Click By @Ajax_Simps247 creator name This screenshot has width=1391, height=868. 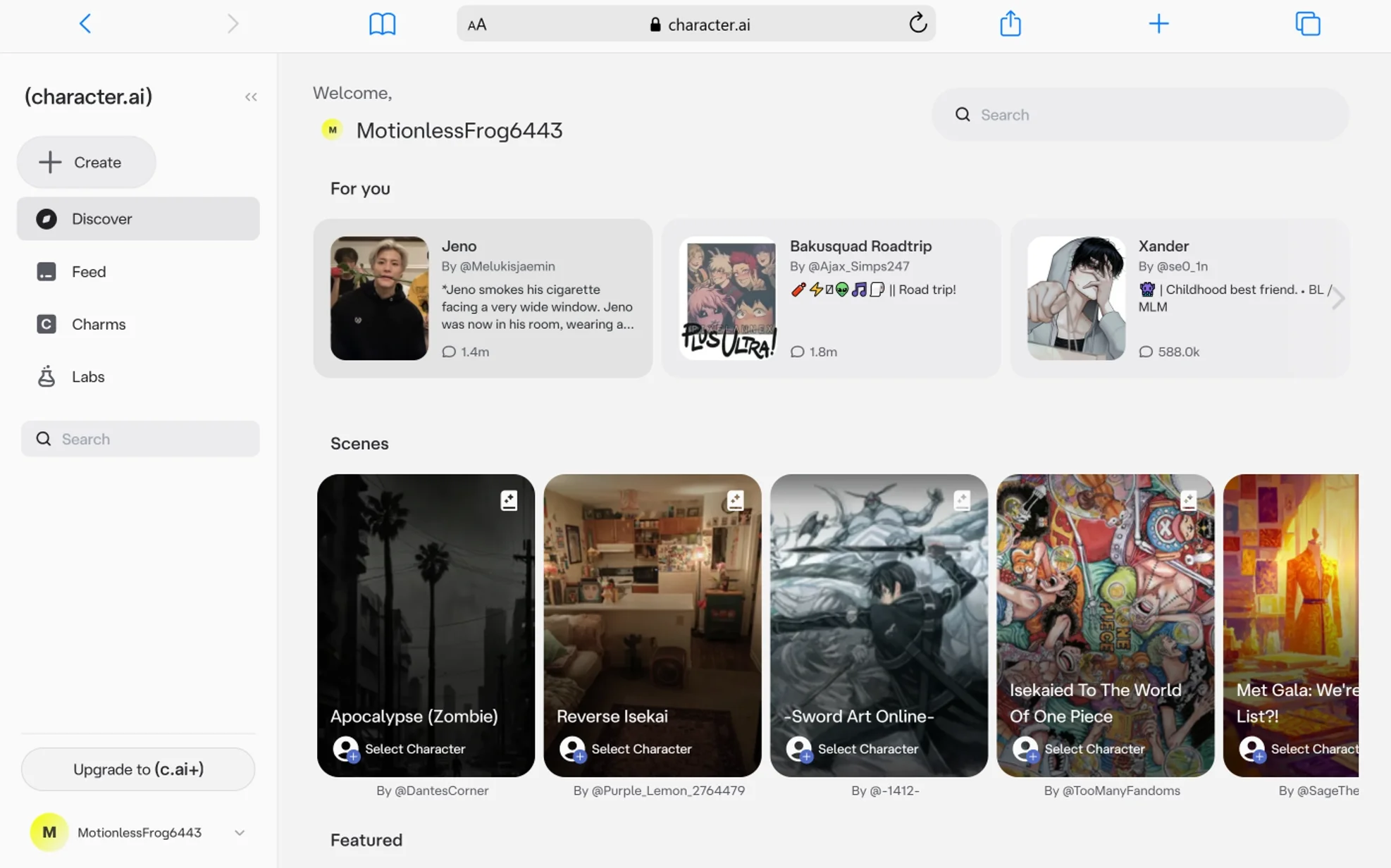(x=849, y=266)
